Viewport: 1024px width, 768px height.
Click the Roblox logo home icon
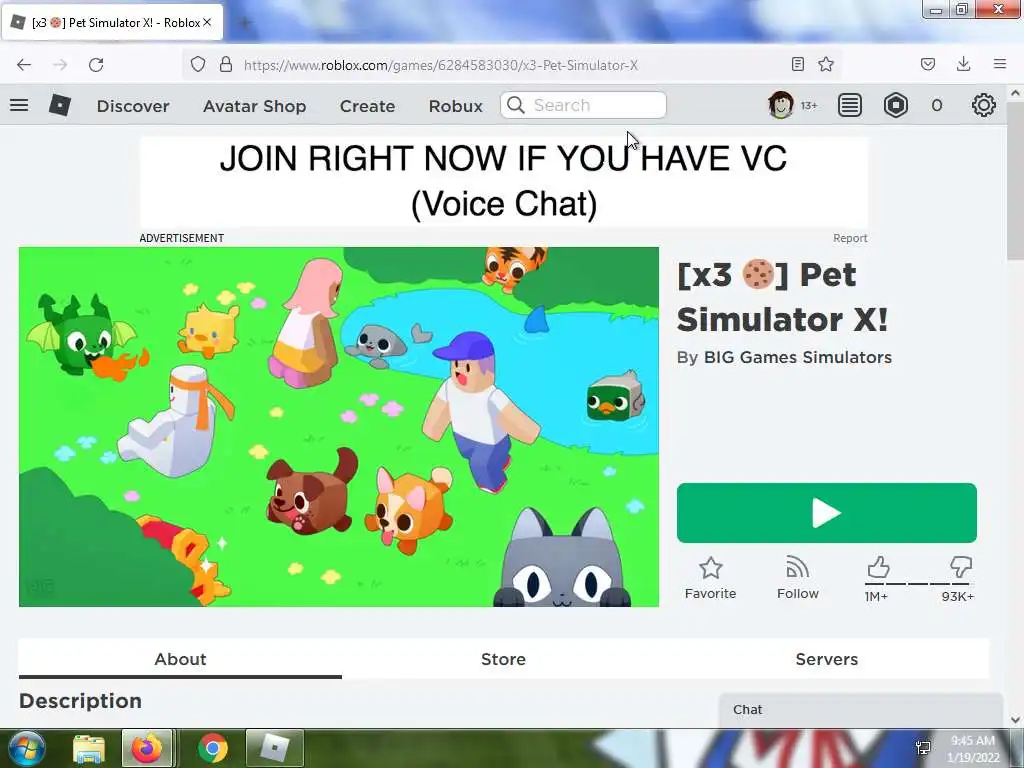(59, 105)
